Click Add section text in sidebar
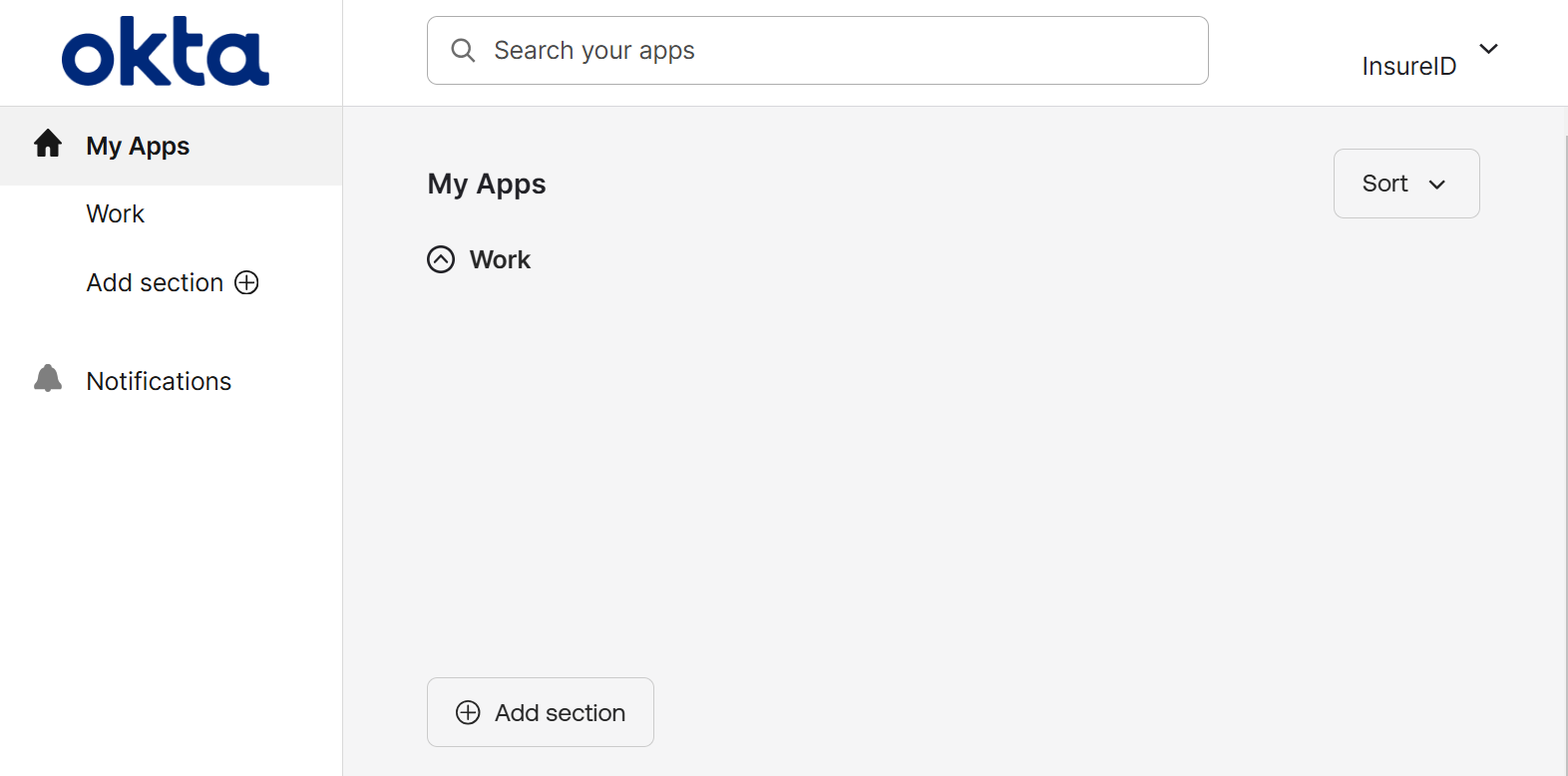 (155, 282)
